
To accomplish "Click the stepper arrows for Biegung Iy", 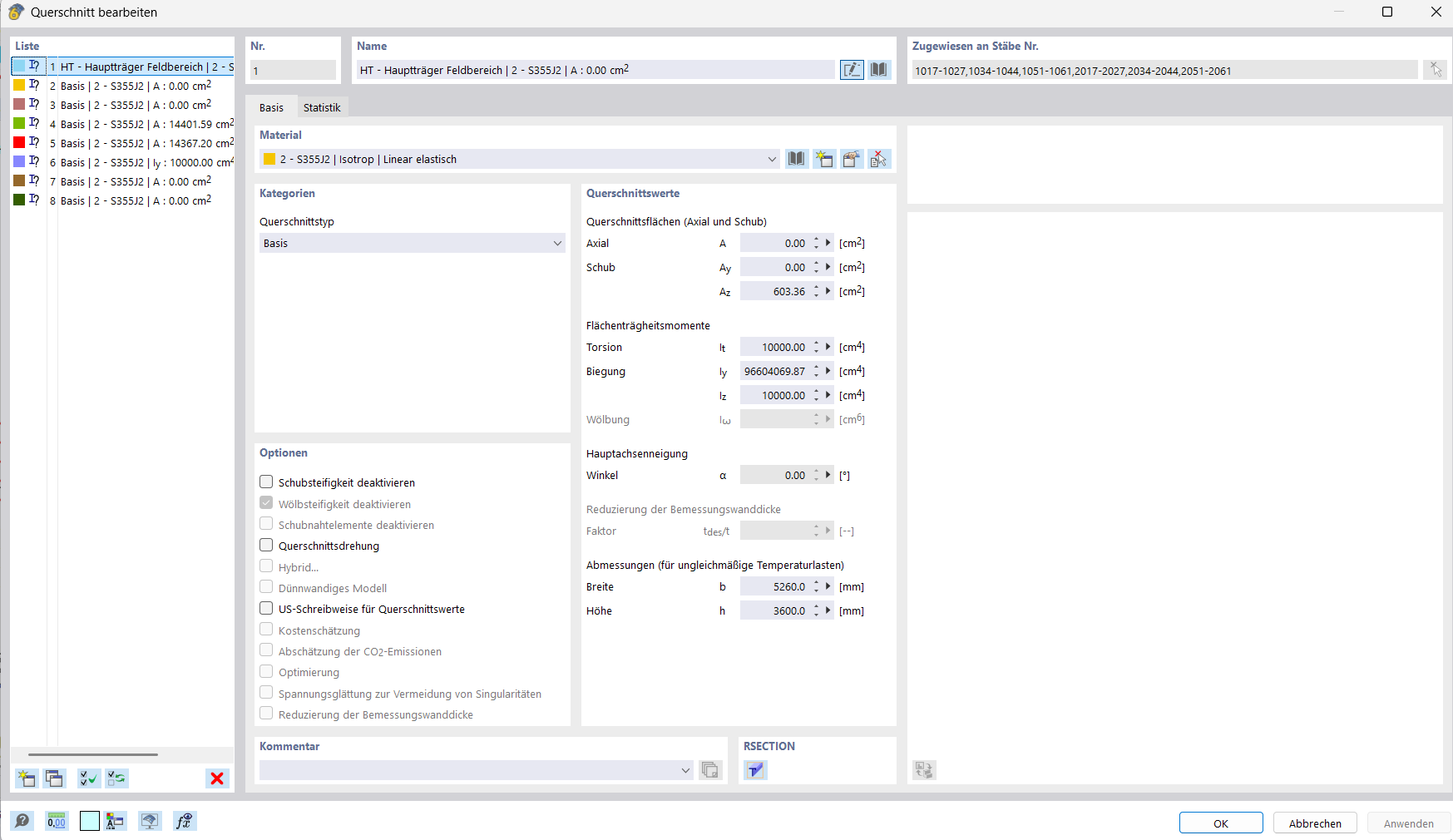I will 817,371.
